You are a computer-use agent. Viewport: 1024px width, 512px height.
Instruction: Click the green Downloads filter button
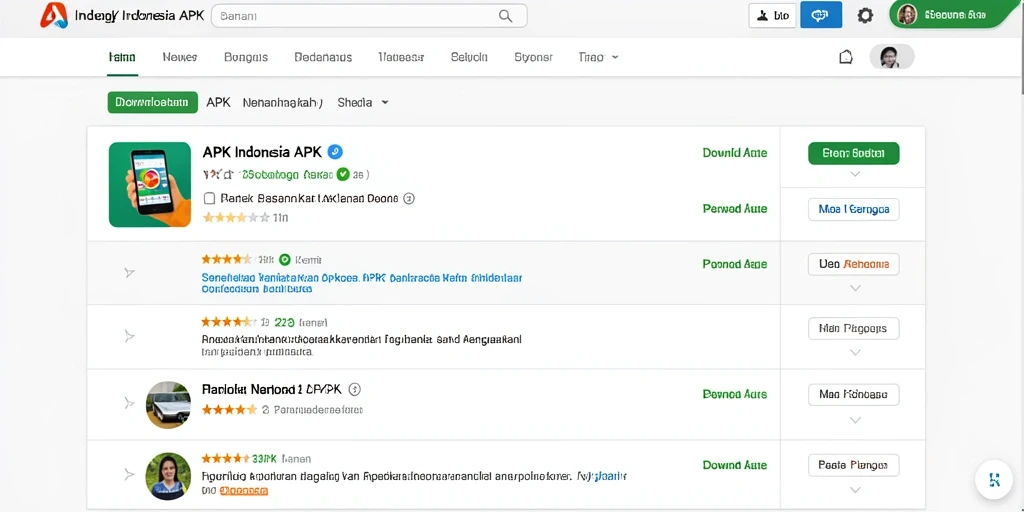tap(153, 103)
